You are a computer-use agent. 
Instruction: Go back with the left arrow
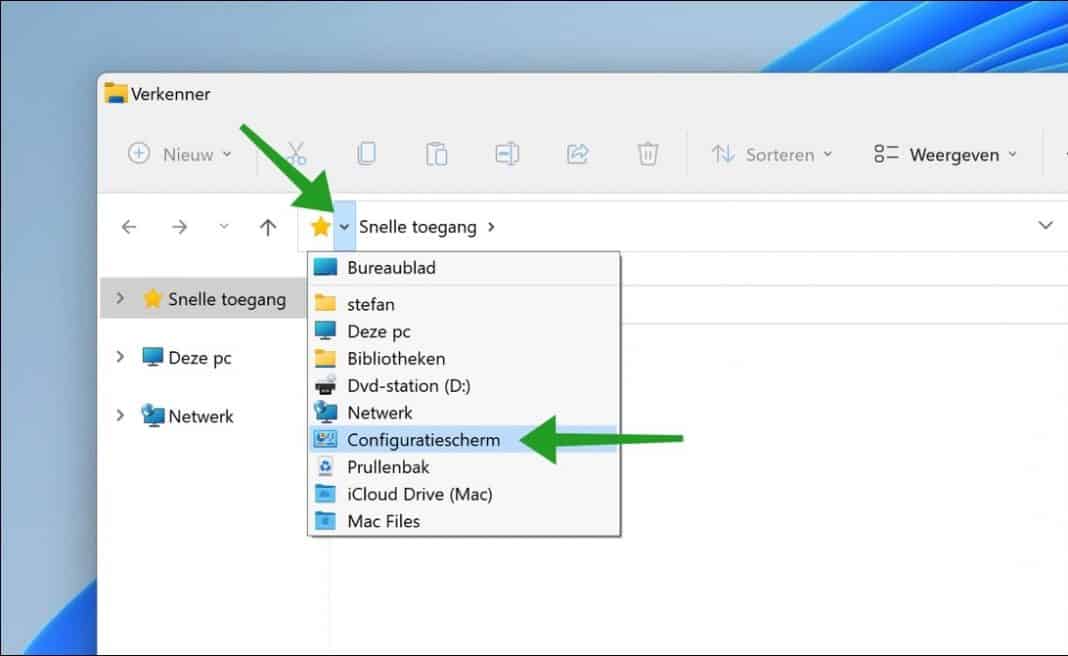(129, 227)
